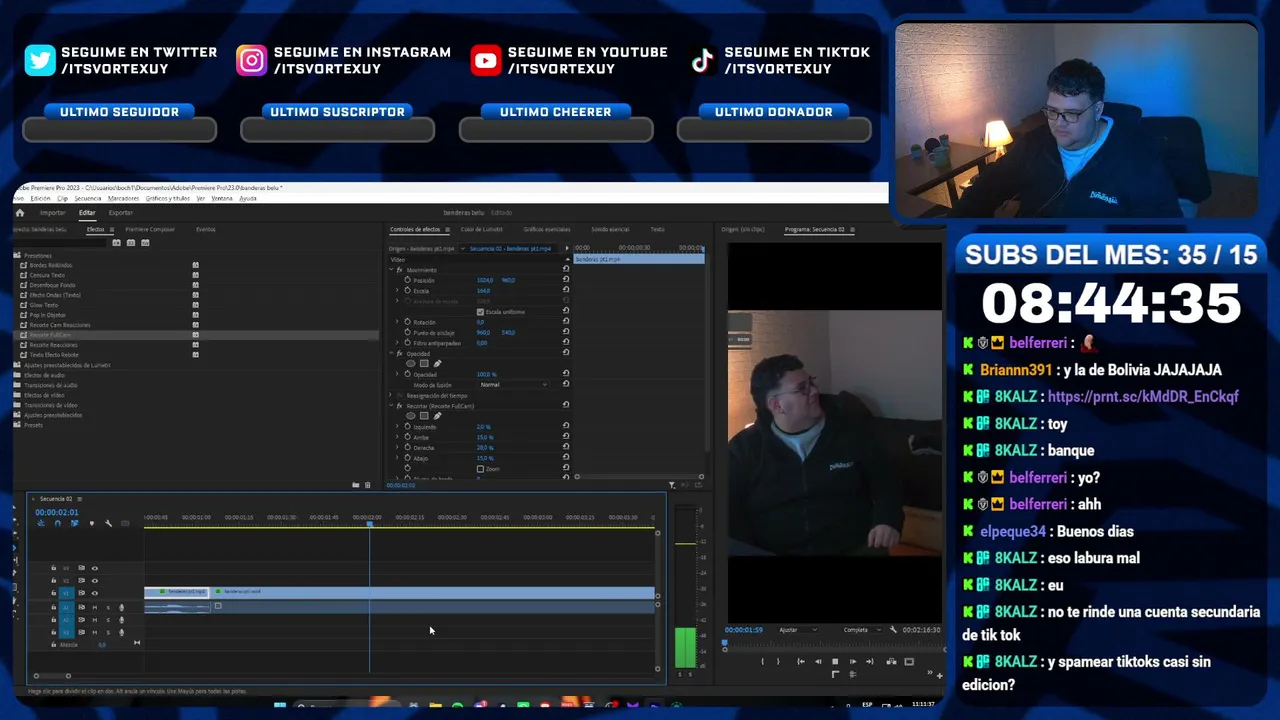Screen dimensions: 1280x720
Task: Select the Bordes Redondos preset
Action: pos(52,265)
